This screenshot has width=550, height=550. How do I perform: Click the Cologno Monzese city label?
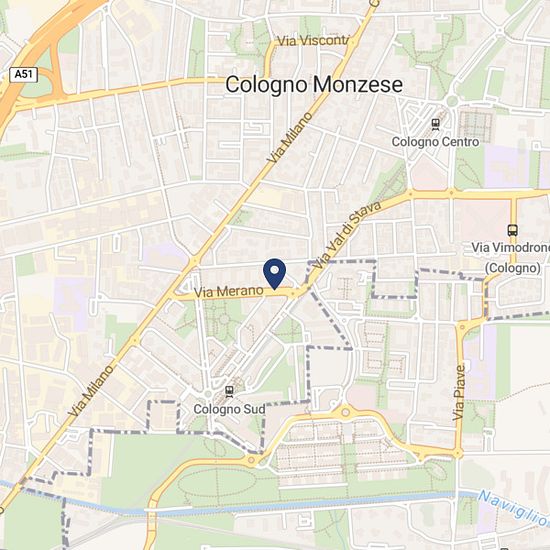(314, 85)
